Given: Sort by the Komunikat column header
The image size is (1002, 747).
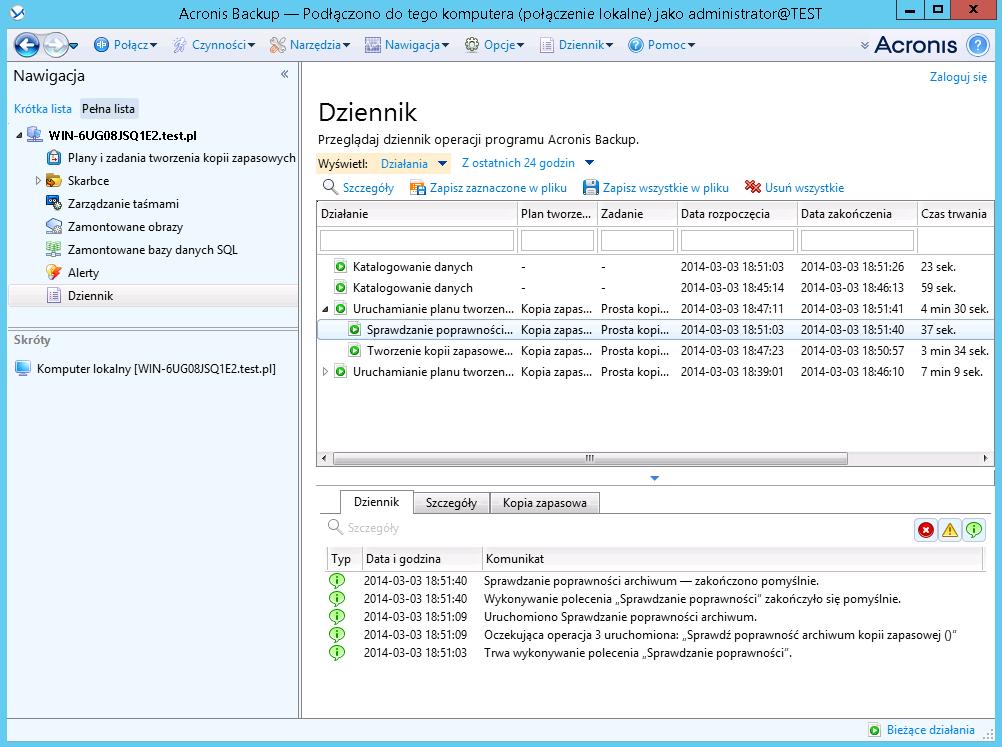Looking at the screenshot, I should [732, 558].
